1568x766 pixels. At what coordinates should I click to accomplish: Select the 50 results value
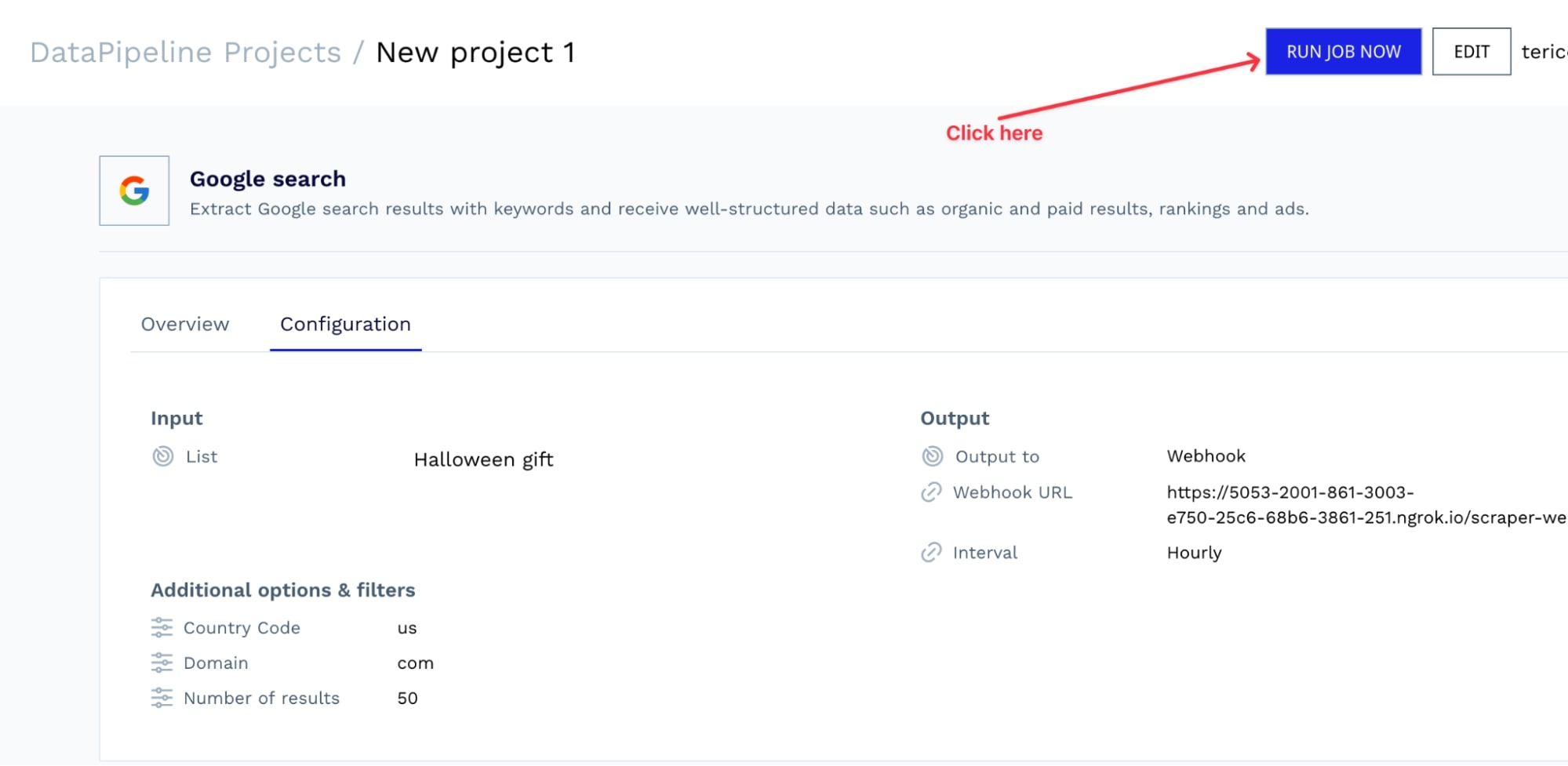point(407,698)
